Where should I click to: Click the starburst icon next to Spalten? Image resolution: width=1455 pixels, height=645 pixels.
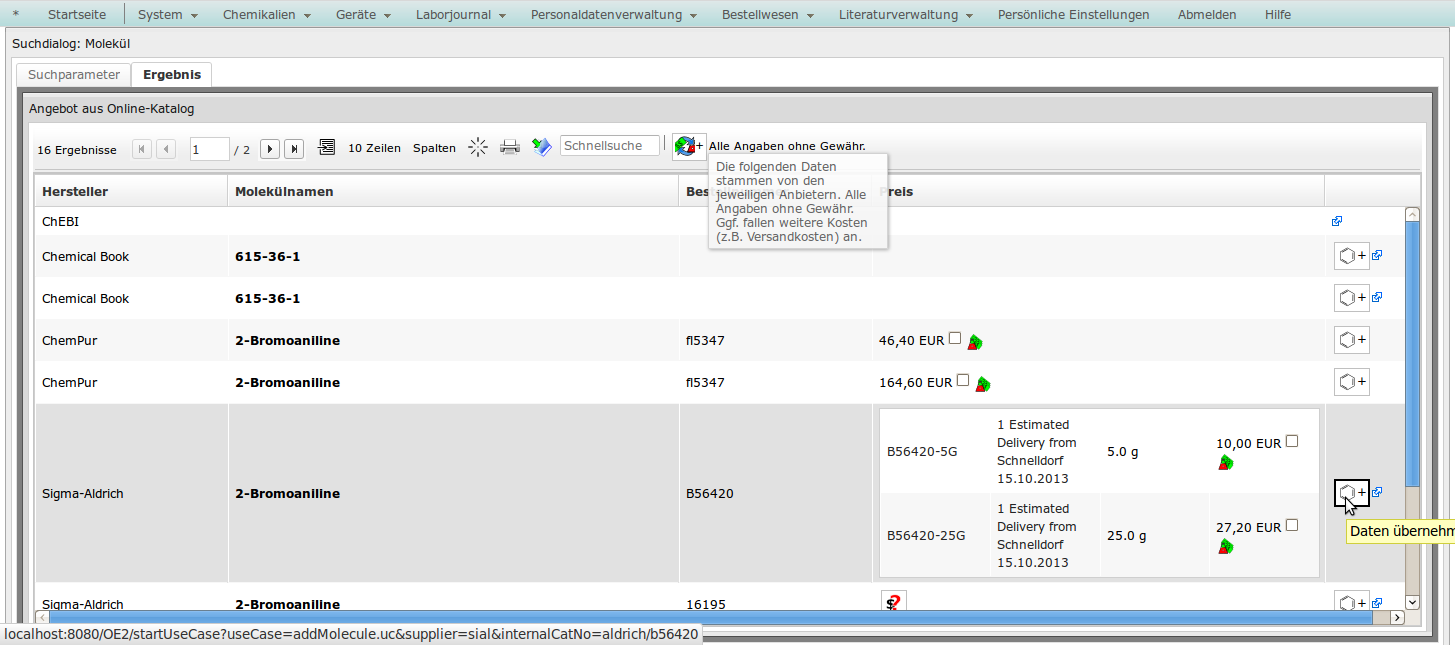(x=478, y=148)
